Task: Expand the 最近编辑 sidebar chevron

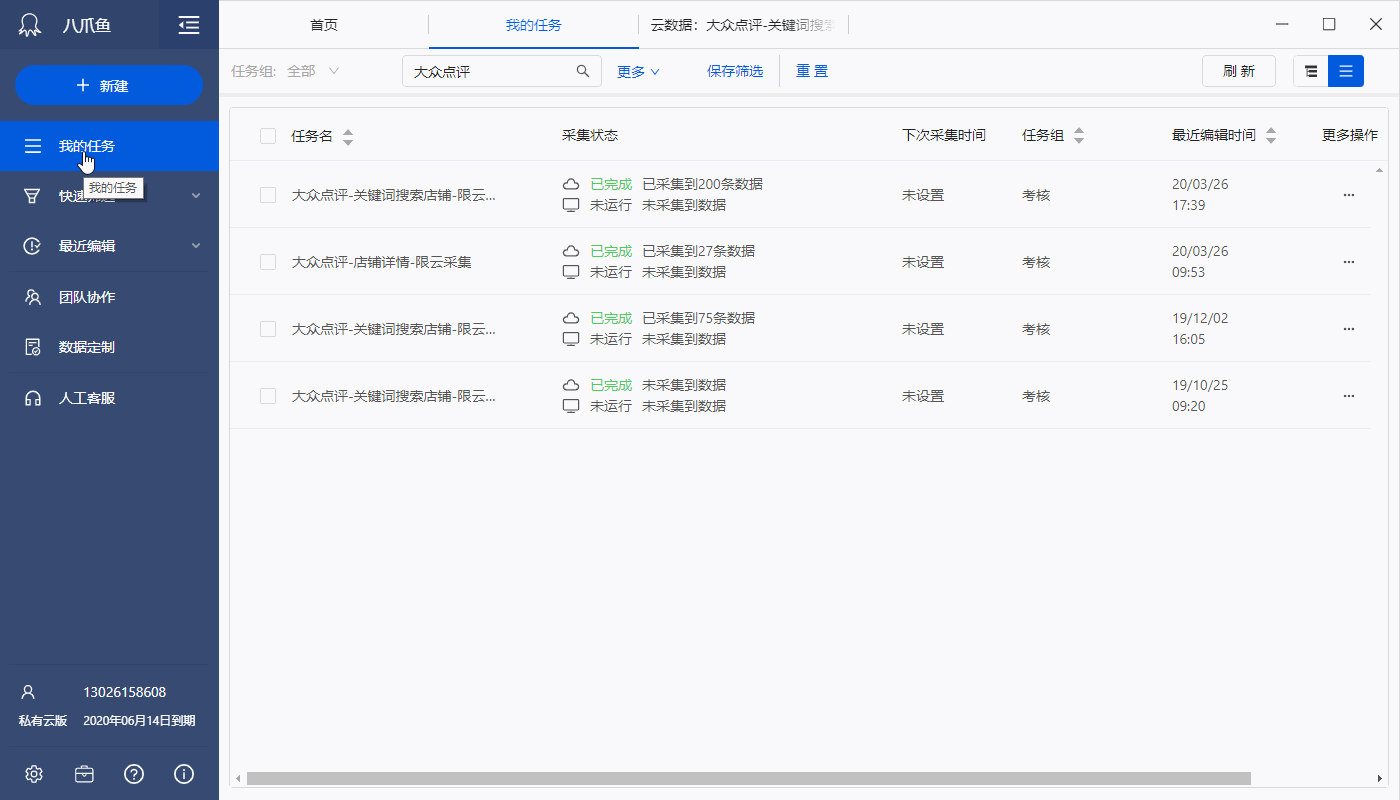Action: [x=196, y=246]
